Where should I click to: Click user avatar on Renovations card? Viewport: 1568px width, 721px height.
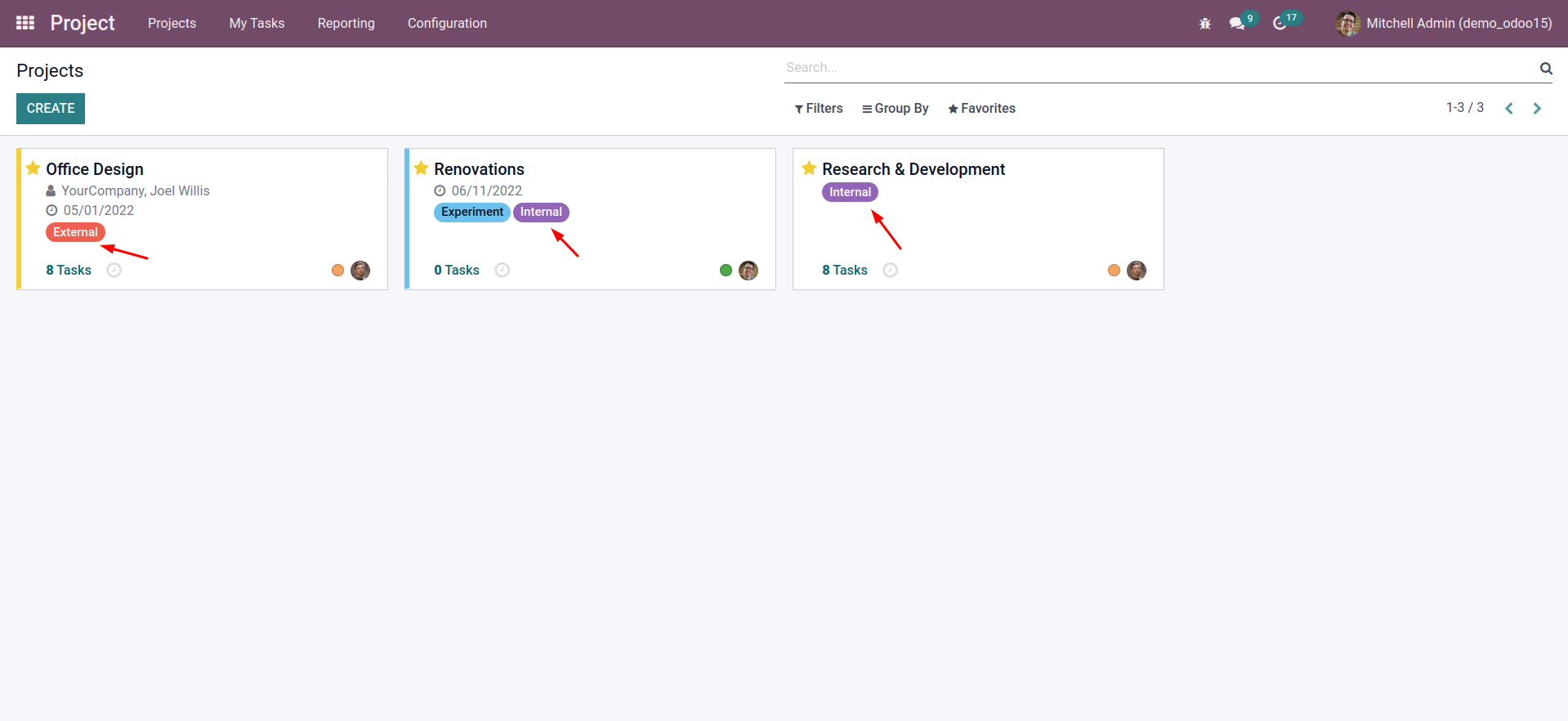tap(748, 271)
